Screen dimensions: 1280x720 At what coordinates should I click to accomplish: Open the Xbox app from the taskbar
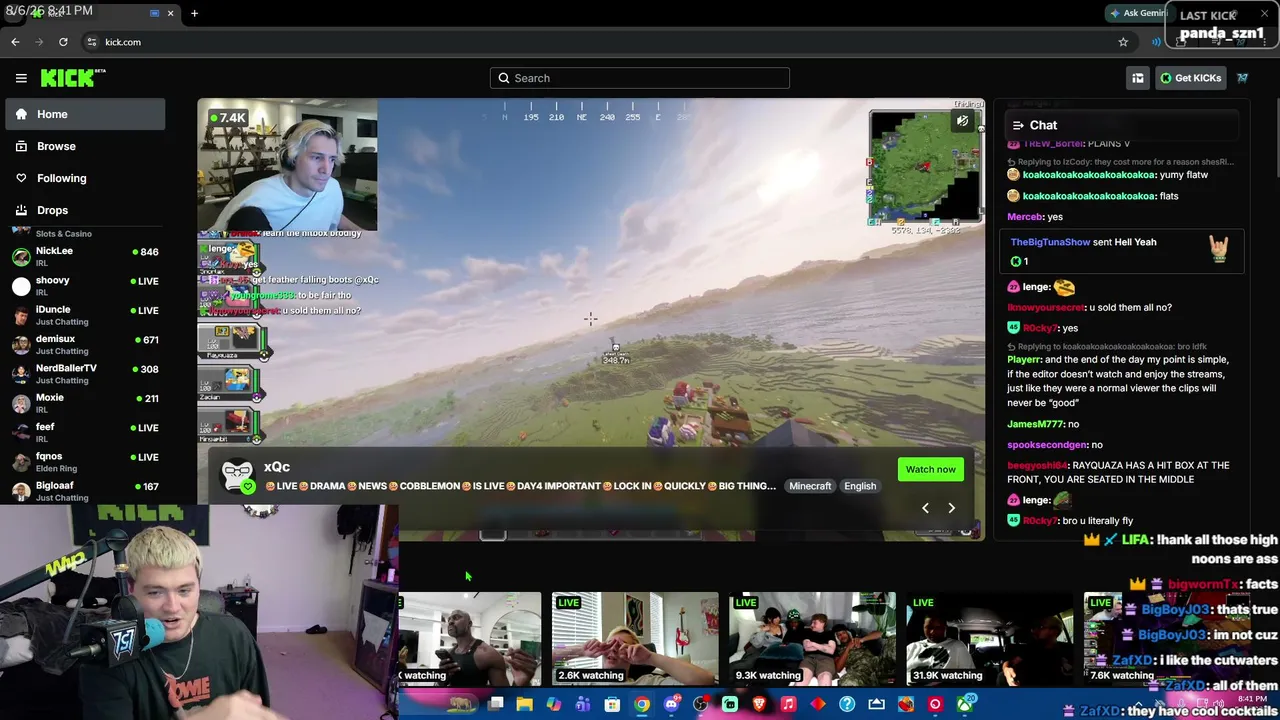(x=964, y=704)
